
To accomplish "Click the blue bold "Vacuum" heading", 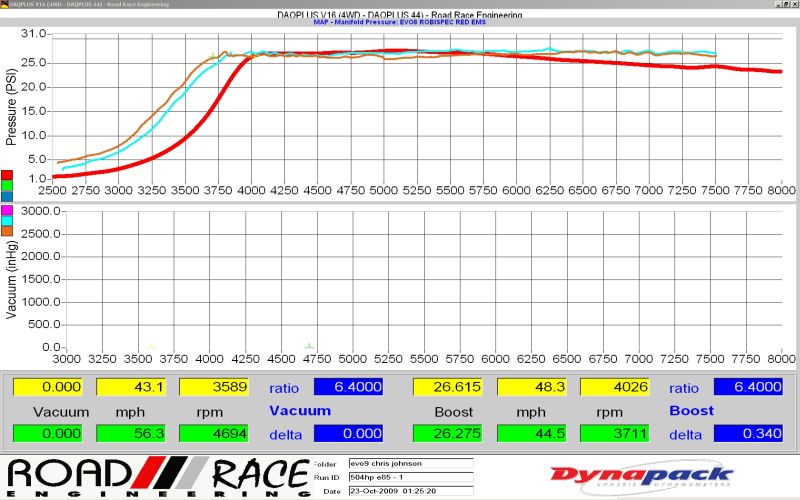I will point(300,411).
